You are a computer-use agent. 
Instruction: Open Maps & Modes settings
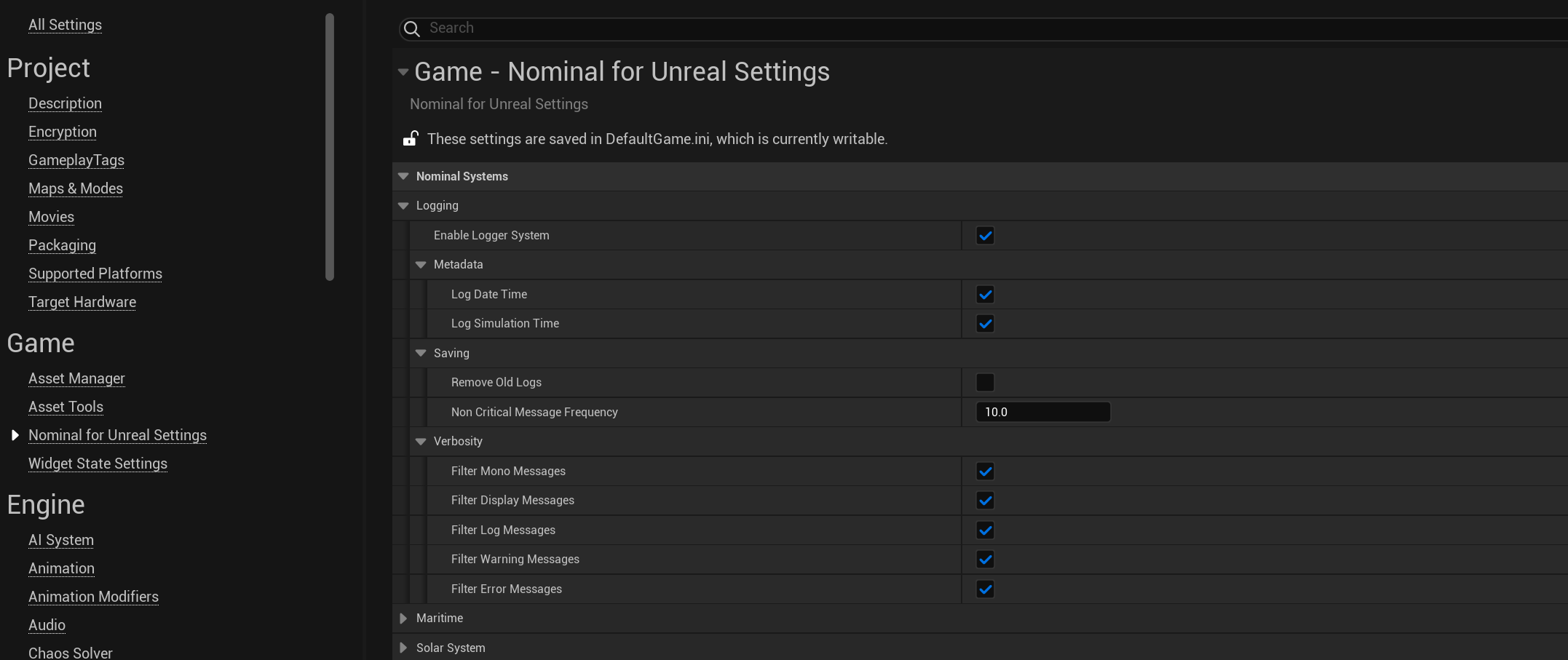[76, 188]
